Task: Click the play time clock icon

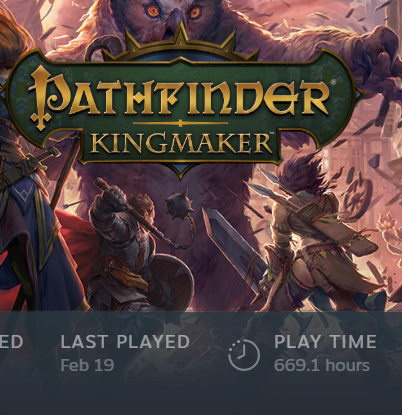Action: [244, 354]
